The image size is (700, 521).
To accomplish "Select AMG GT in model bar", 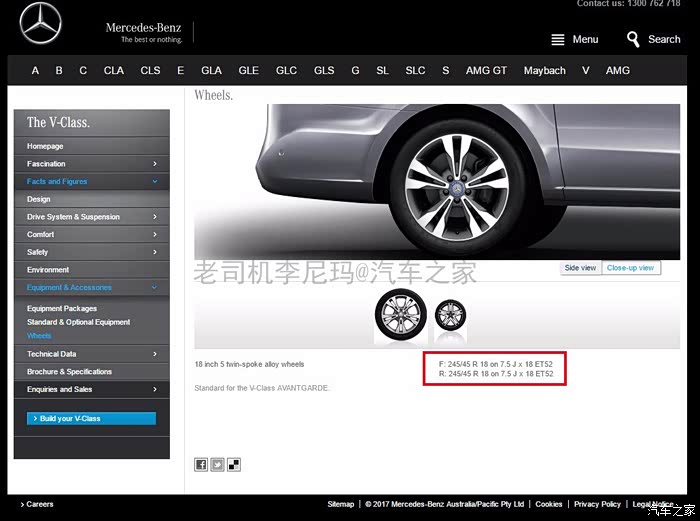I will tap(486, 71).
